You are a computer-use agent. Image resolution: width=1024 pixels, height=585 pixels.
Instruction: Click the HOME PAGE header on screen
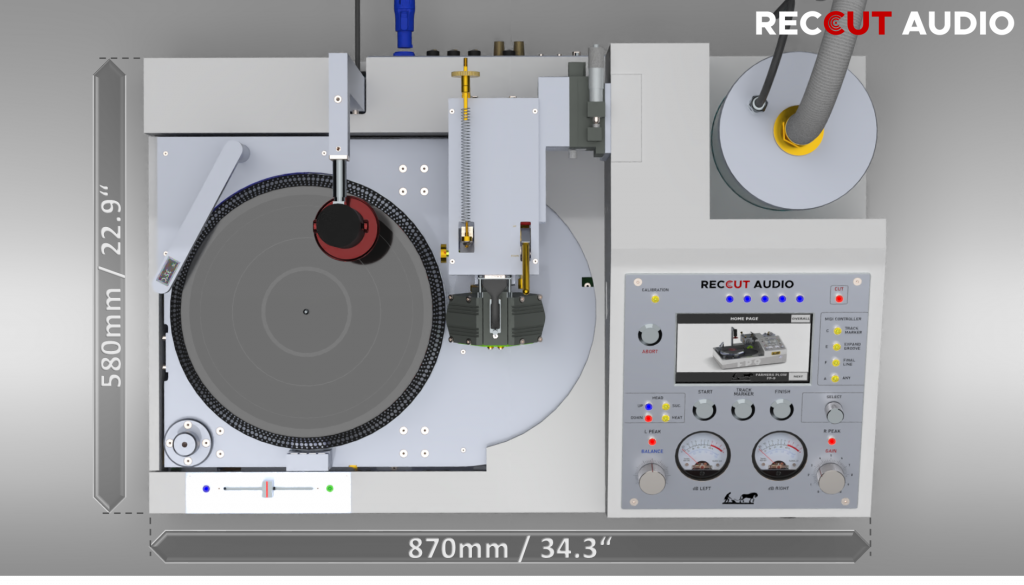(744, 318)
